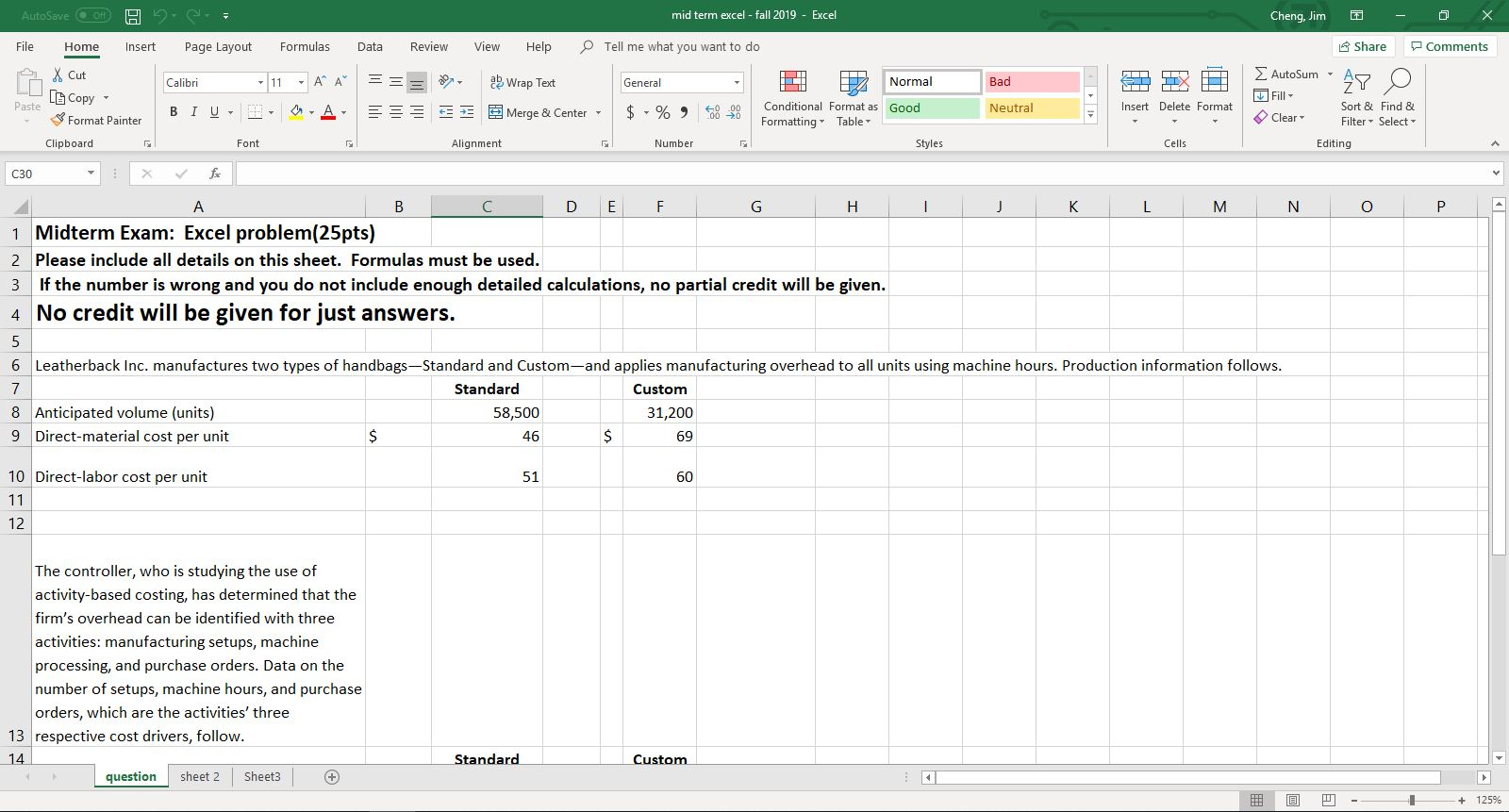Expand the cell Styles gallery
Screen dimensions: 1509x812
(1091, 114)
